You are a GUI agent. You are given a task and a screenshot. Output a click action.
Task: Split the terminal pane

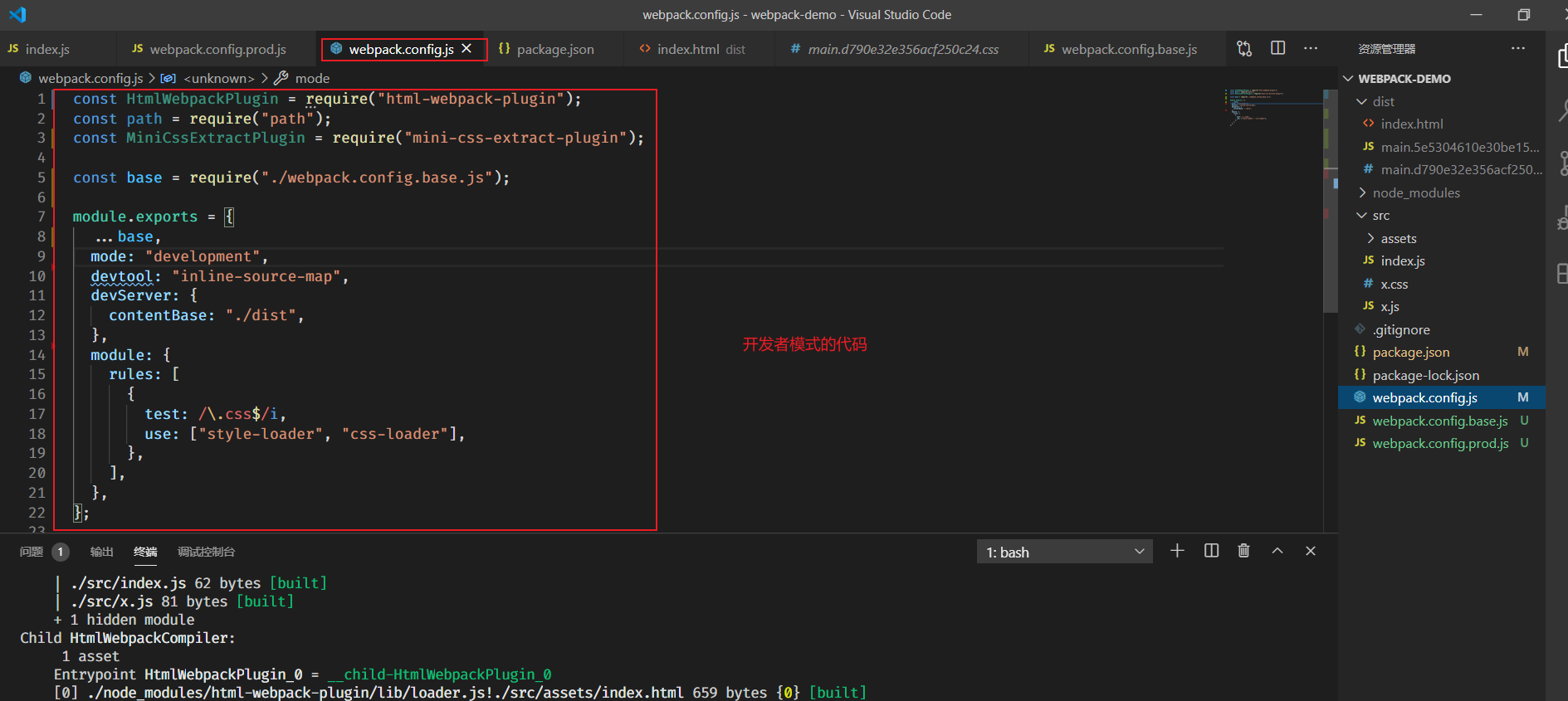[1211, 551]
